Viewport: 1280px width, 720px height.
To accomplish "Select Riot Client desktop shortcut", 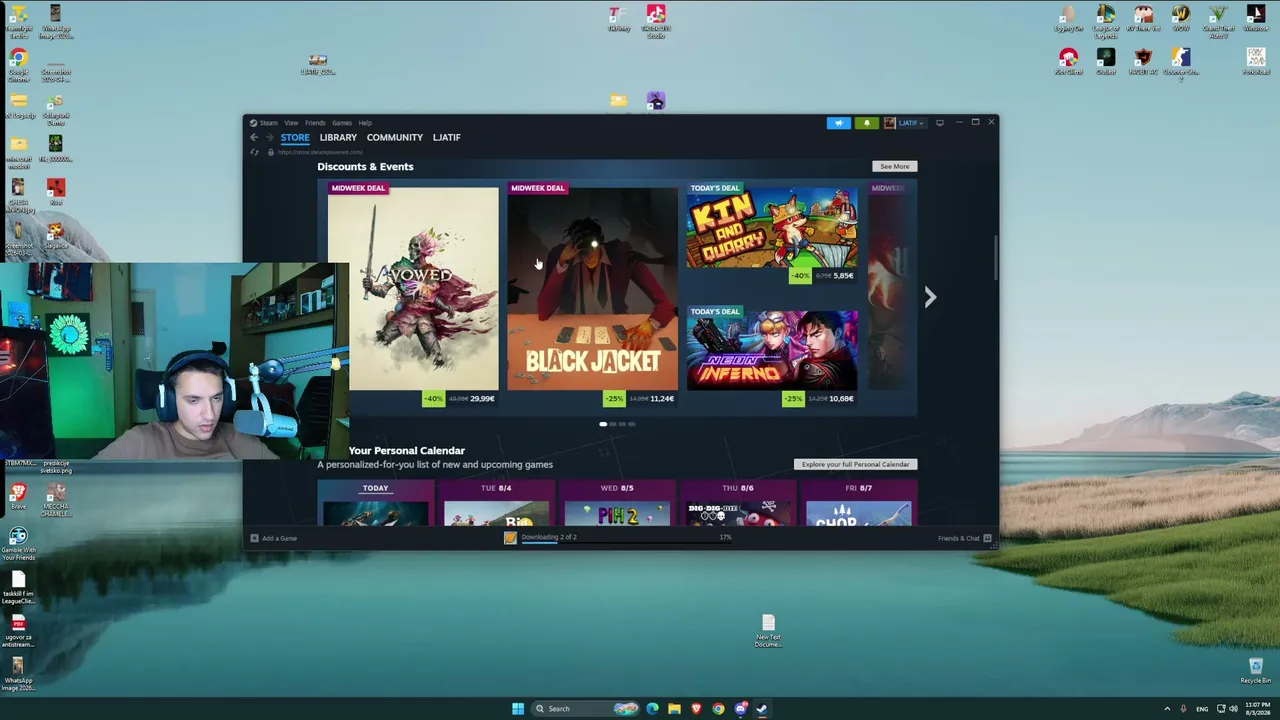I will point(1069,62).
